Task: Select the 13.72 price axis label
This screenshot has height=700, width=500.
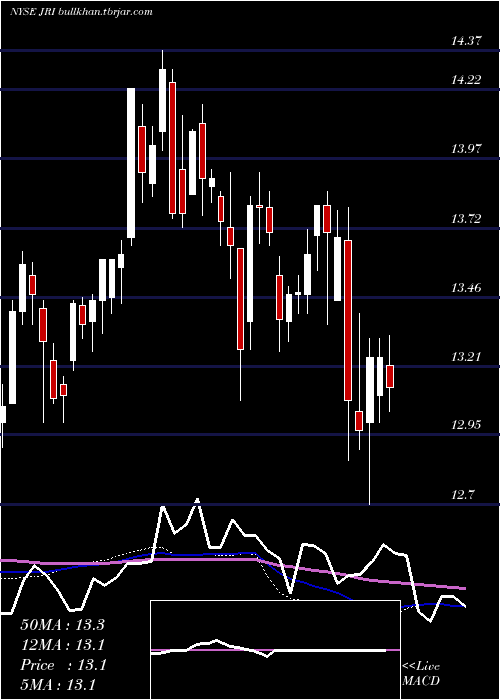Action: (466, 218)
